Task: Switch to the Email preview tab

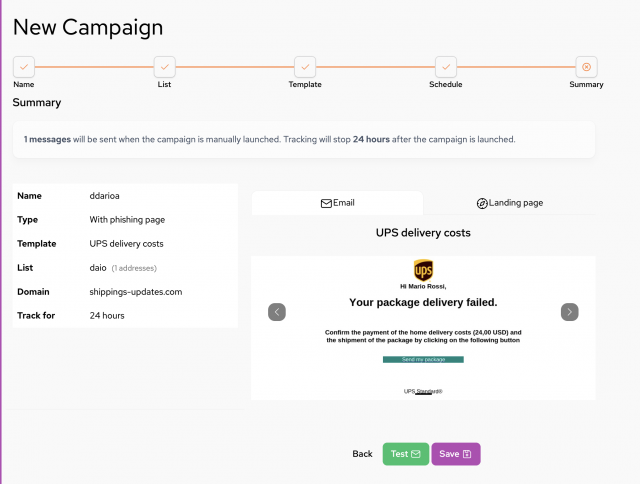Action: click(x=338, y=203)
